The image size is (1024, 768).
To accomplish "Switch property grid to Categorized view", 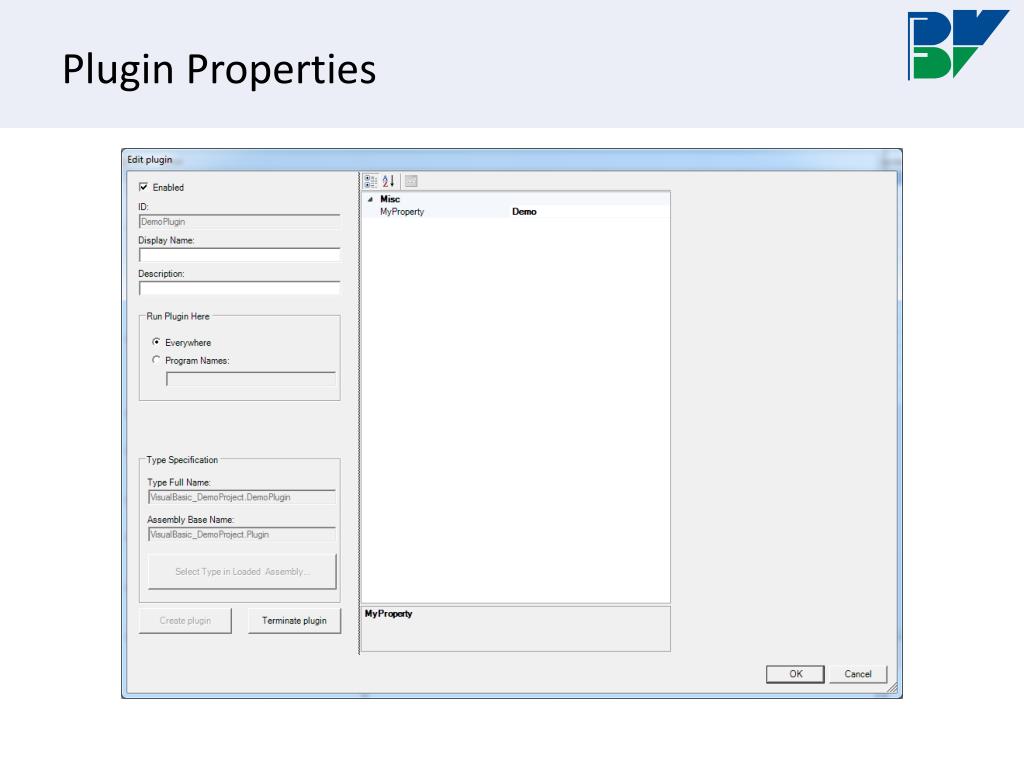I will tap(370, 181).
